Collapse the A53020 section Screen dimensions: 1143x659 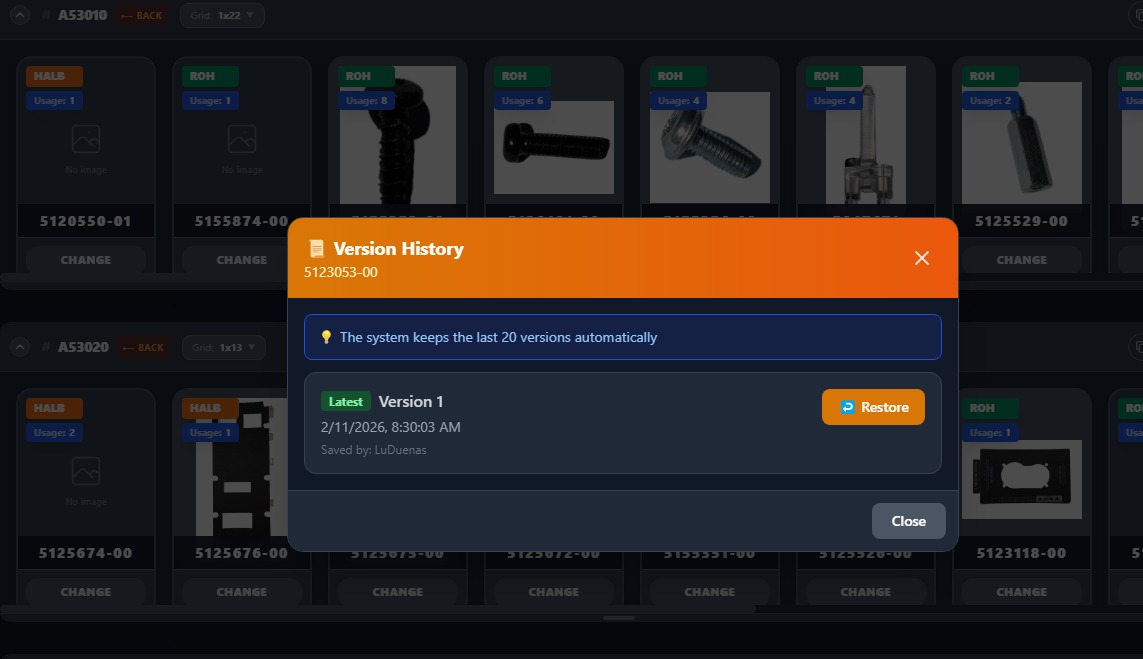tap(20, 347)
